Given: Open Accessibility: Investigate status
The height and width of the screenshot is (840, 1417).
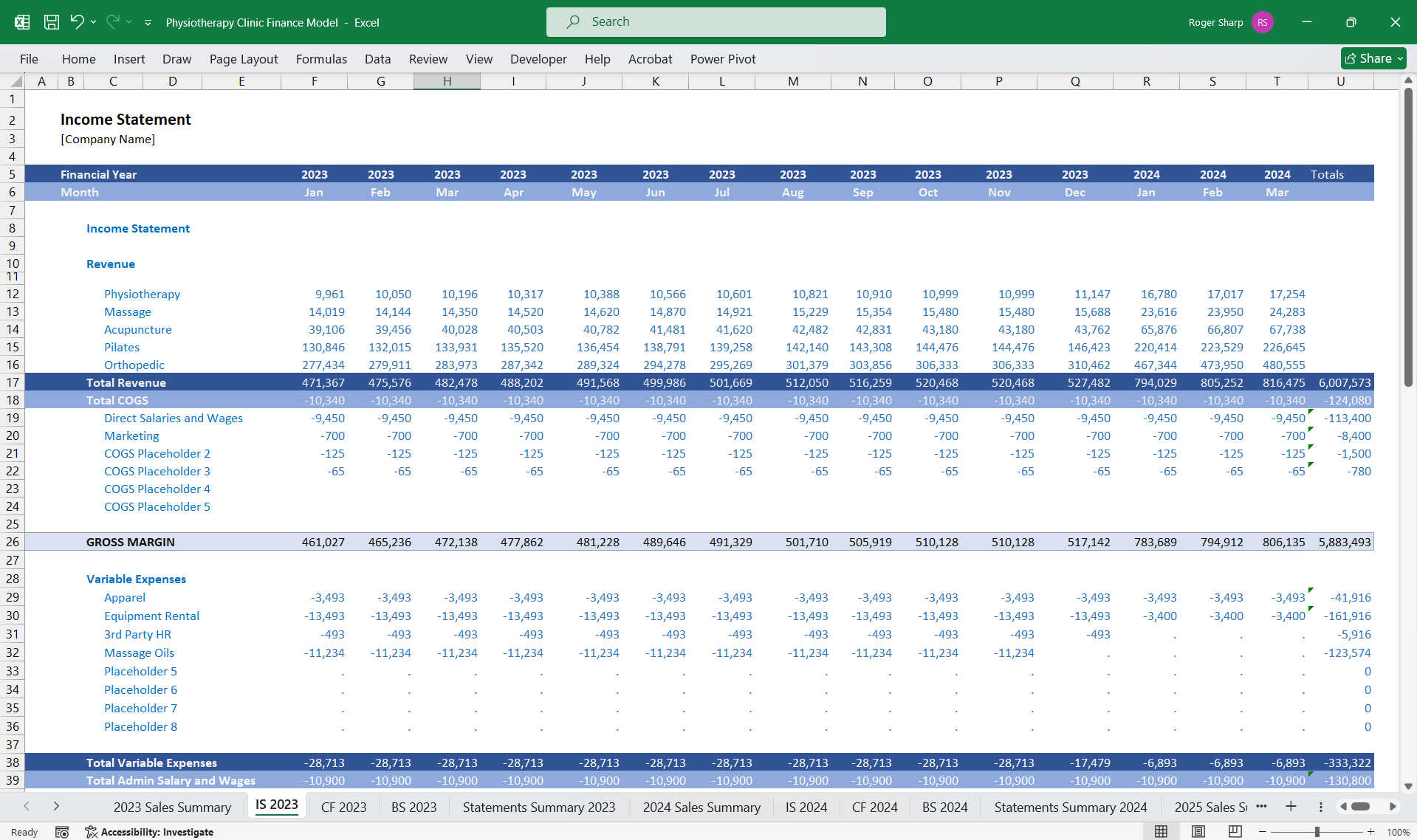Looking at the screenshot, I should click(x=149, y=832).
